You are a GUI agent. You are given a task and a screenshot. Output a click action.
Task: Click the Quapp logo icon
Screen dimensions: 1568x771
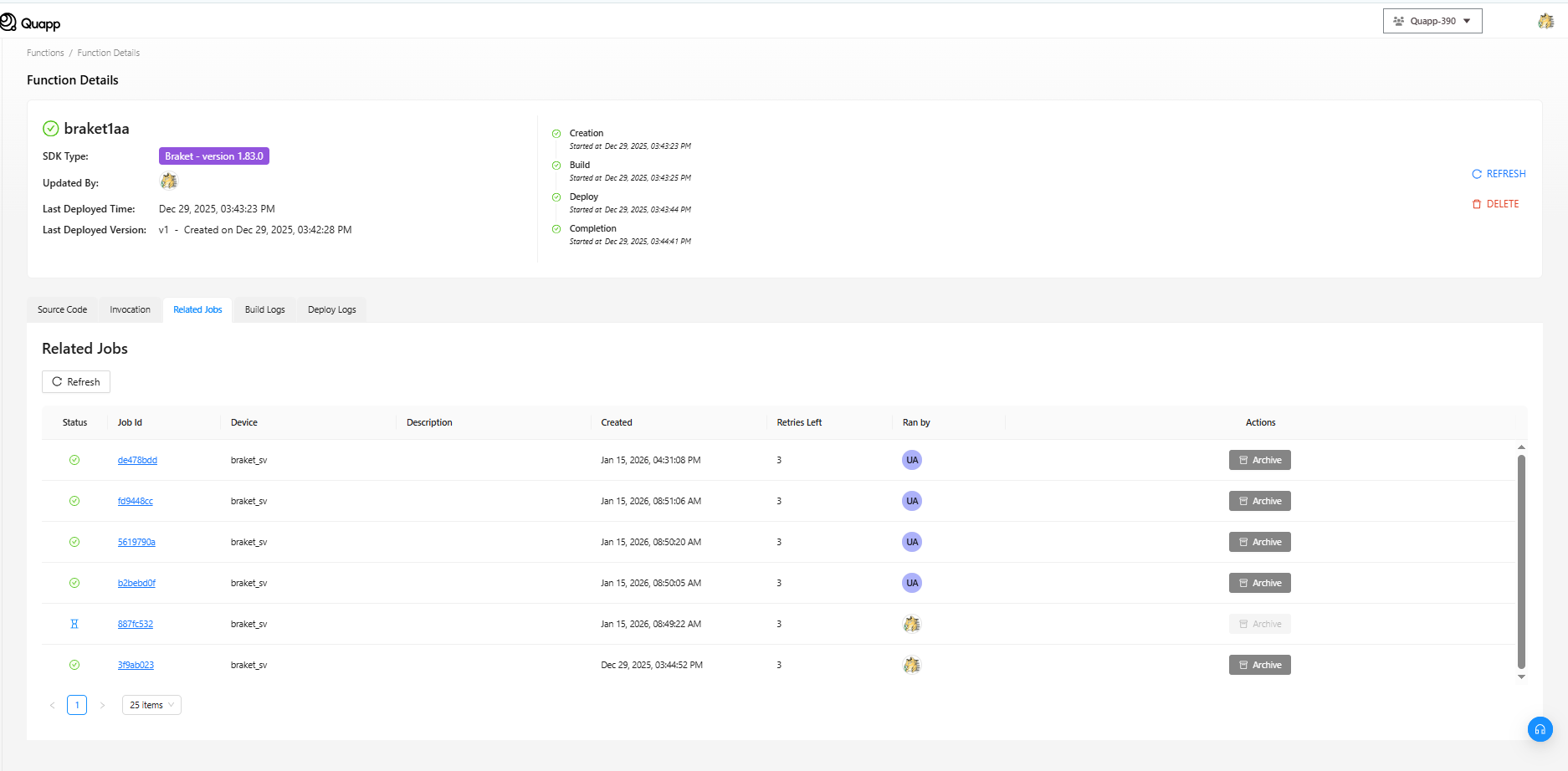tap(8, 23)
